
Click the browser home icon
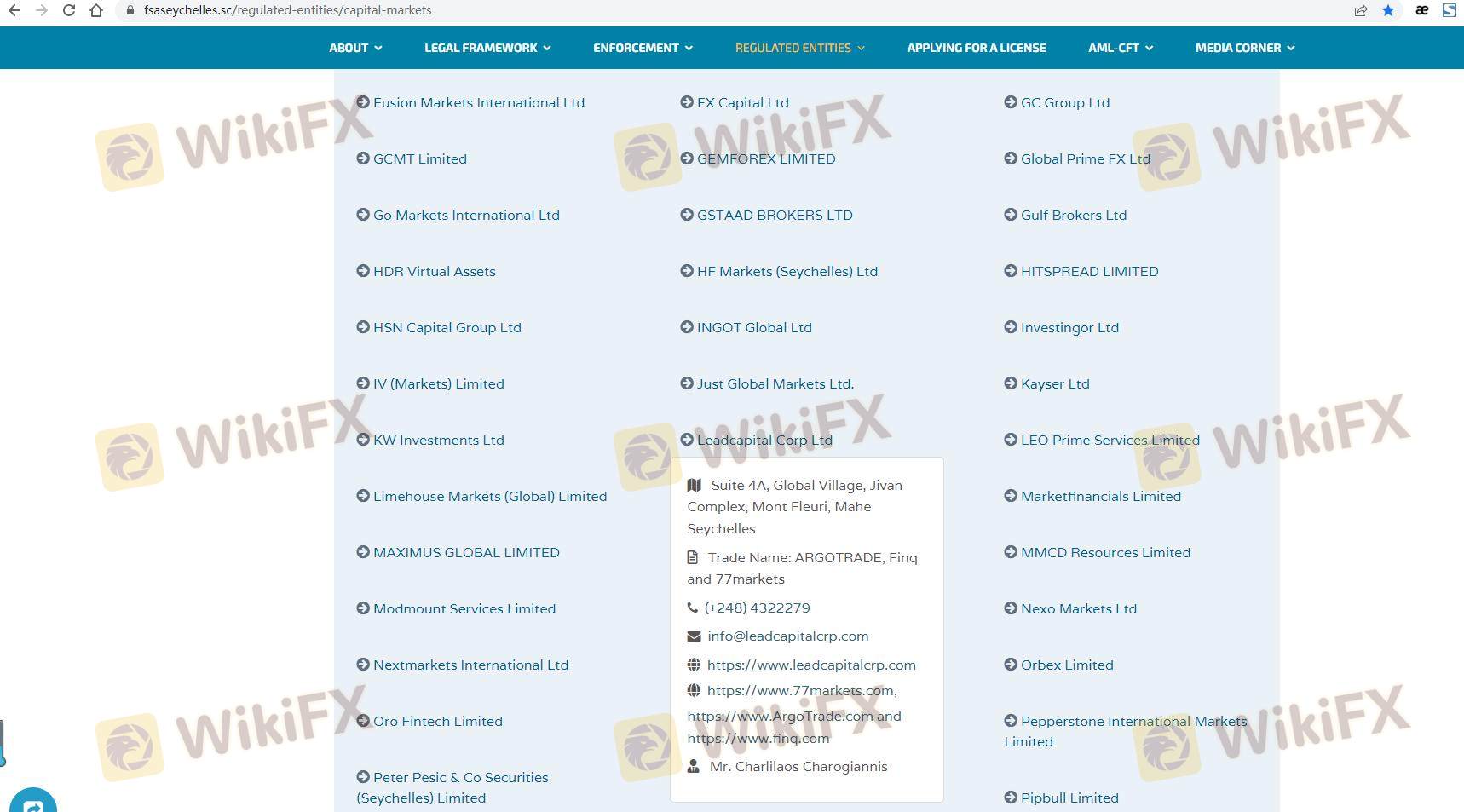[x=96, y=10]
